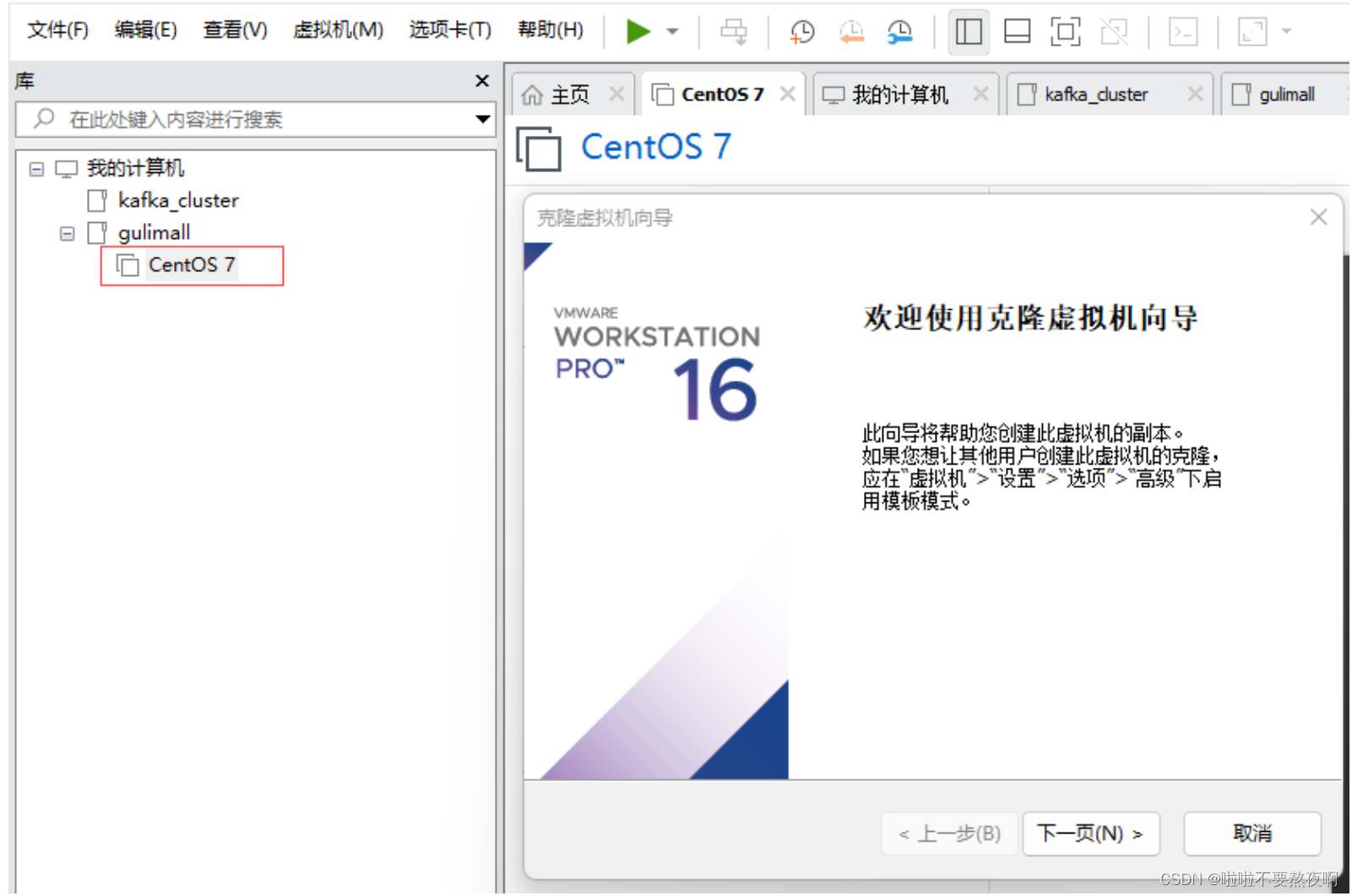Close the kafka_cluster tab
Image resolution: width=1352 pixels, height=896 pixels.
[1195, 94]
